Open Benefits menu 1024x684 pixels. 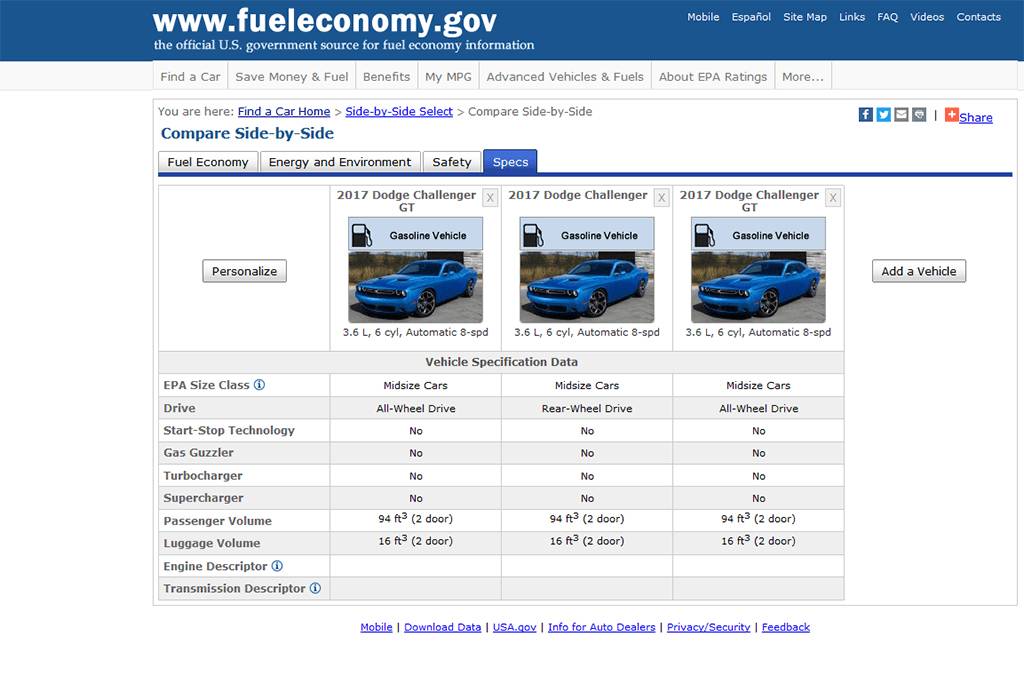[386, 76]
